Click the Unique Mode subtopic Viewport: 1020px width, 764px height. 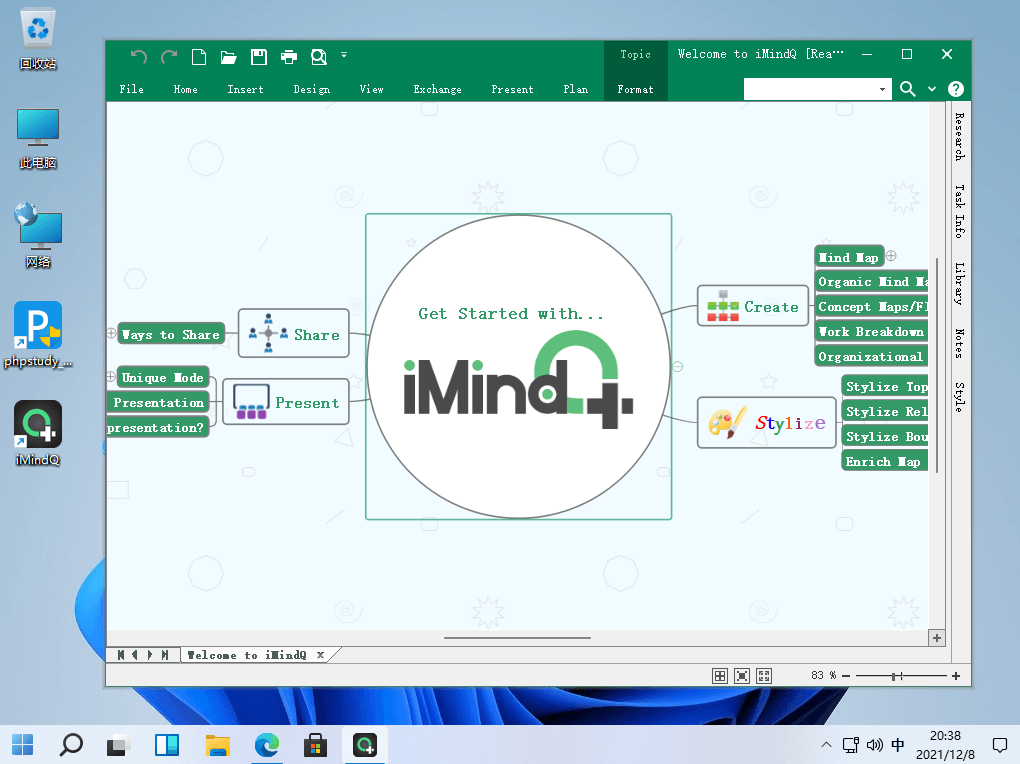163,377
